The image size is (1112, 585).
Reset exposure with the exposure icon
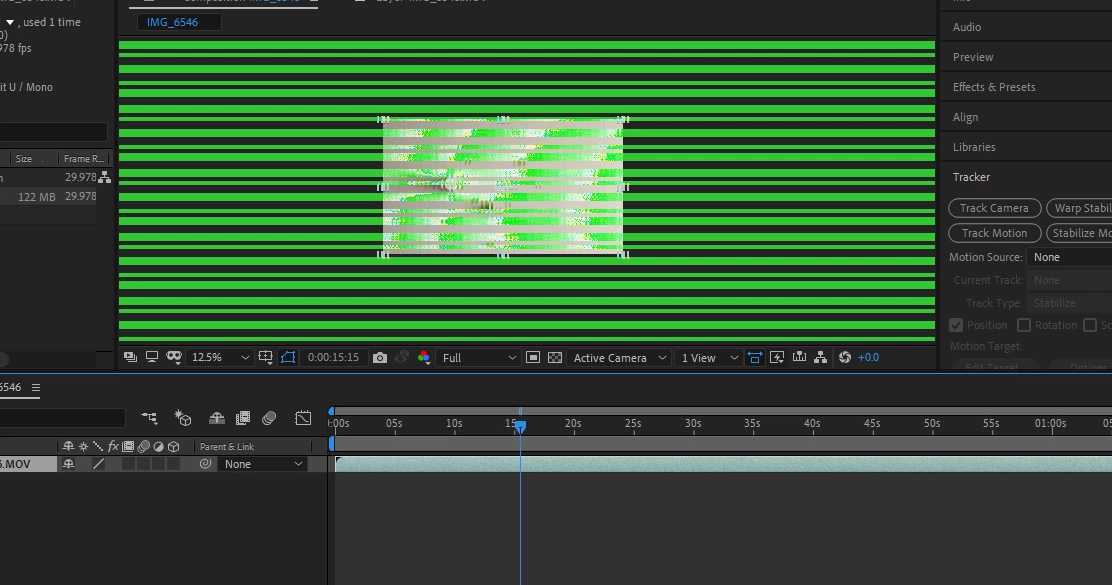[x=845, y=357]
